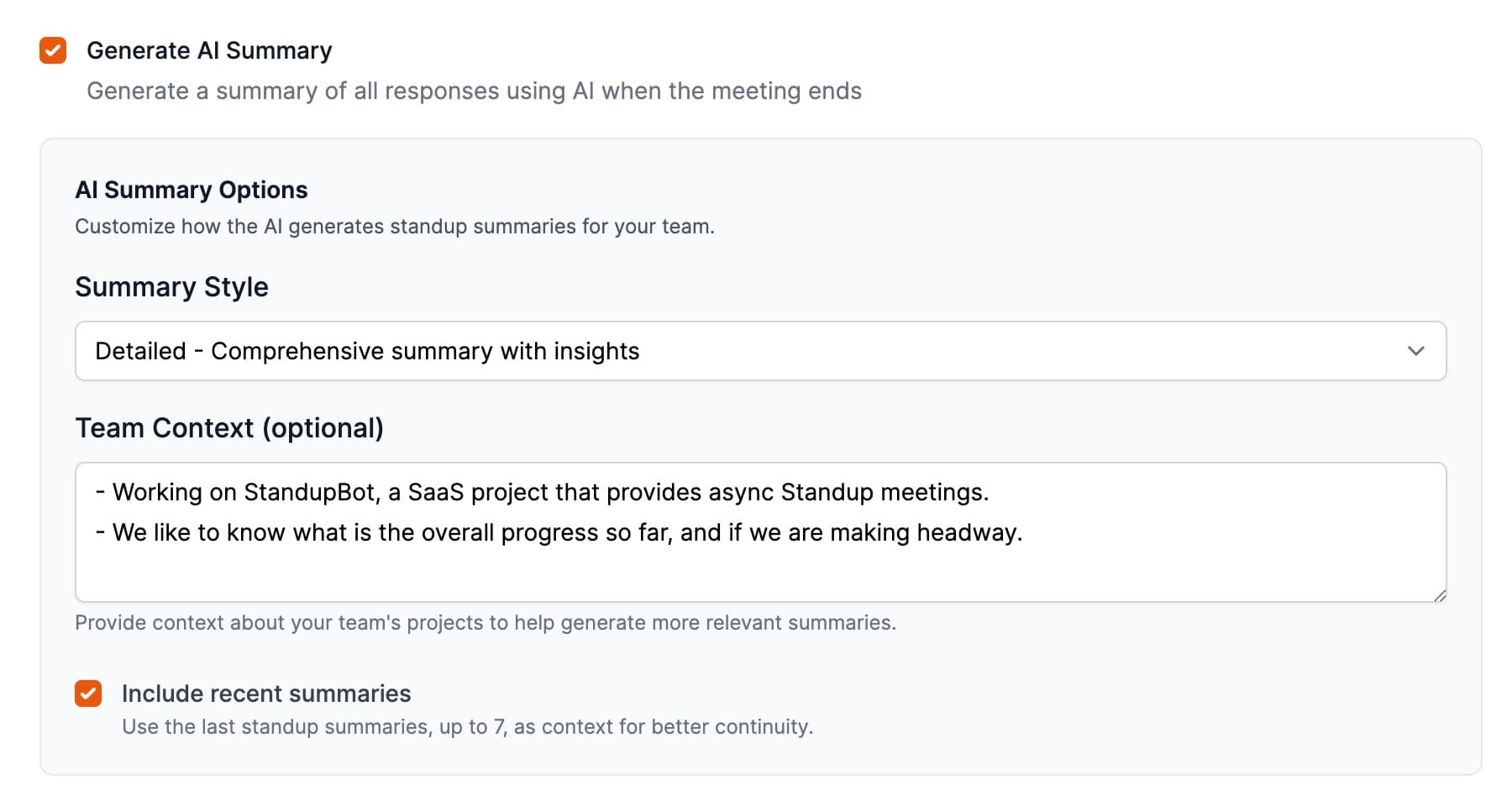
Task: Uncheck the Generate AI Summary checkbox
Action: (x=53, y=50)
